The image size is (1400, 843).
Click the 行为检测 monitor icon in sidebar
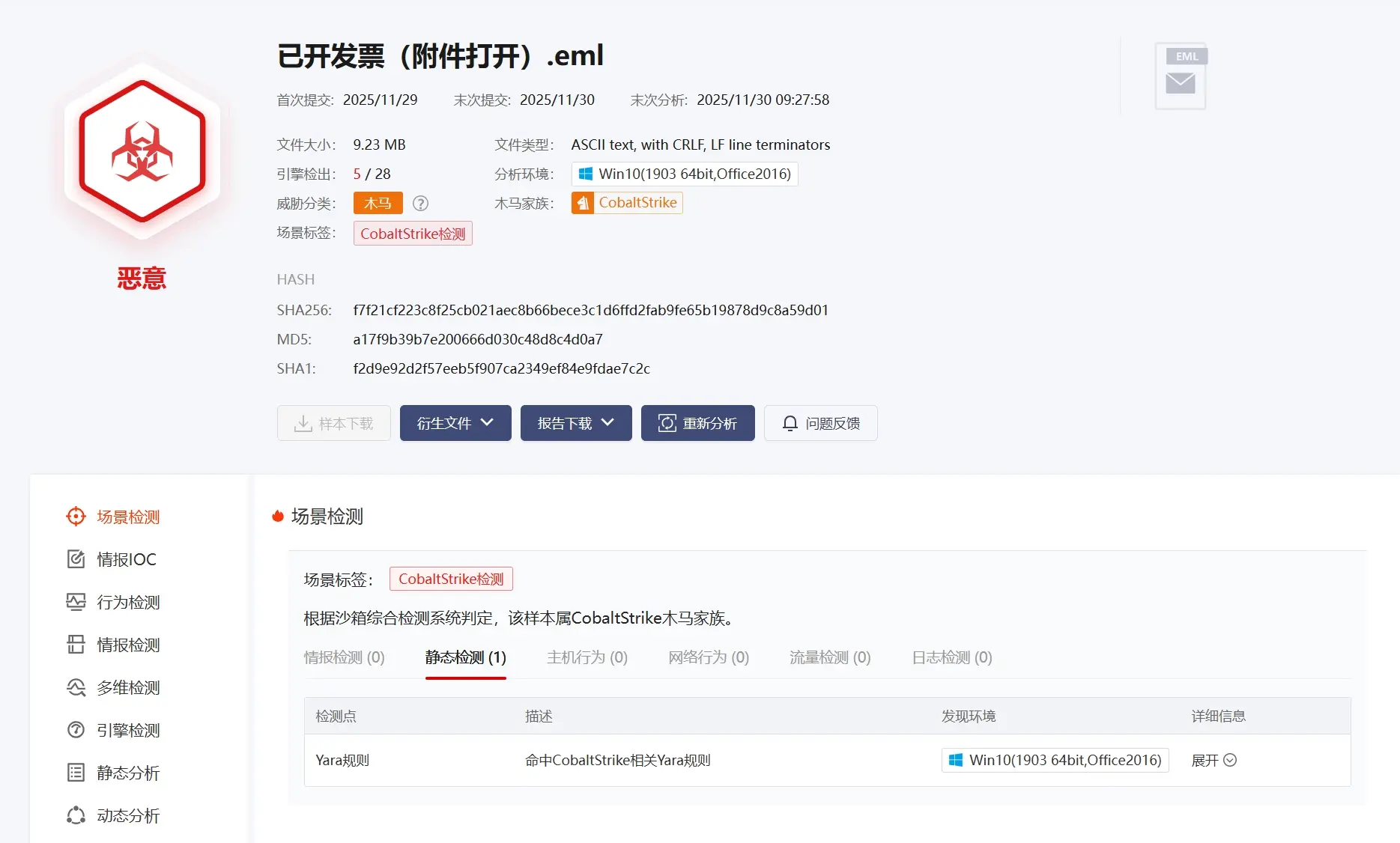point(76,602)
